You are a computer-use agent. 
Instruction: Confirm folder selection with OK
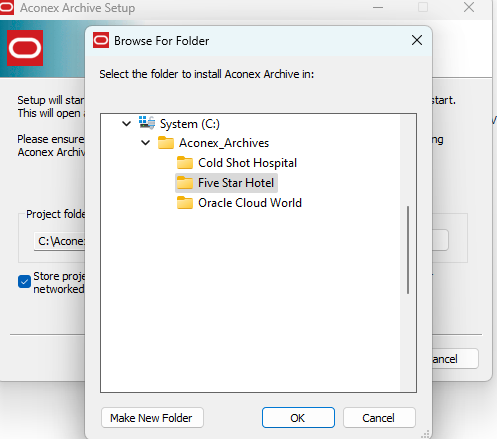click(x=298, y=418)
